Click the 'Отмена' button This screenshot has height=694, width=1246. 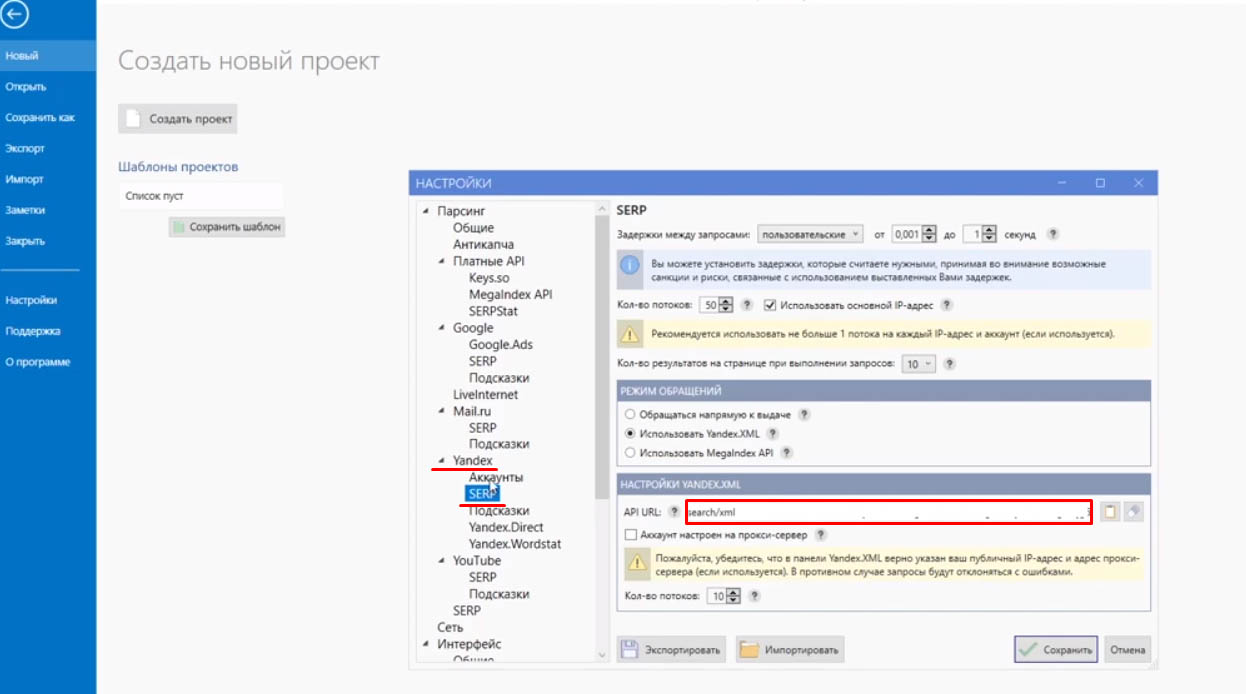click(x=1127, y=649)
